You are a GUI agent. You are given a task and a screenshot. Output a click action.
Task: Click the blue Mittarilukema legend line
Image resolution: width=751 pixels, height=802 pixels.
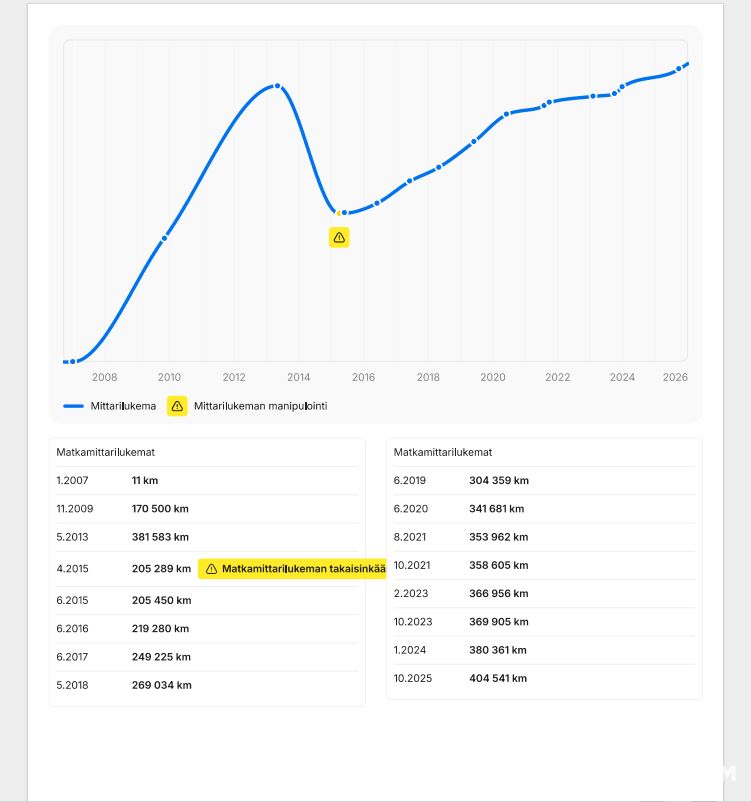(x=73, y=406)
